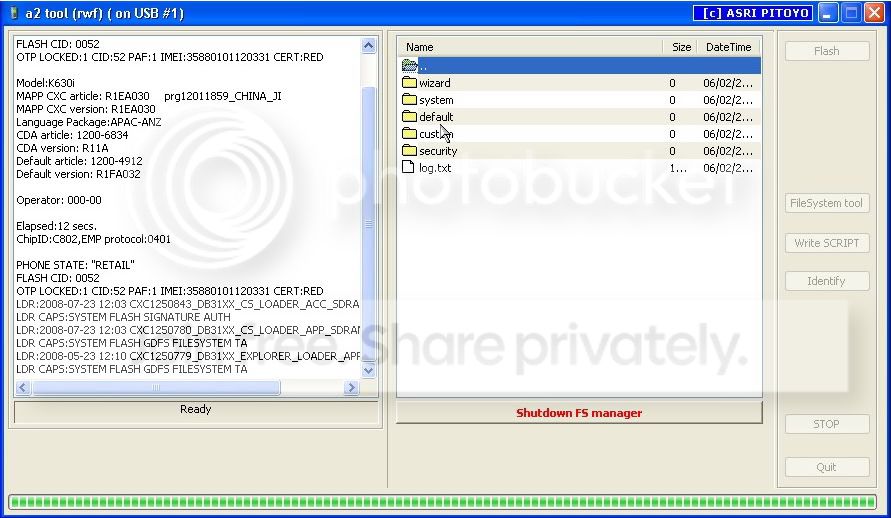Click Shutdown FS manager button
The image size is (891, 518).
(579, 413)
